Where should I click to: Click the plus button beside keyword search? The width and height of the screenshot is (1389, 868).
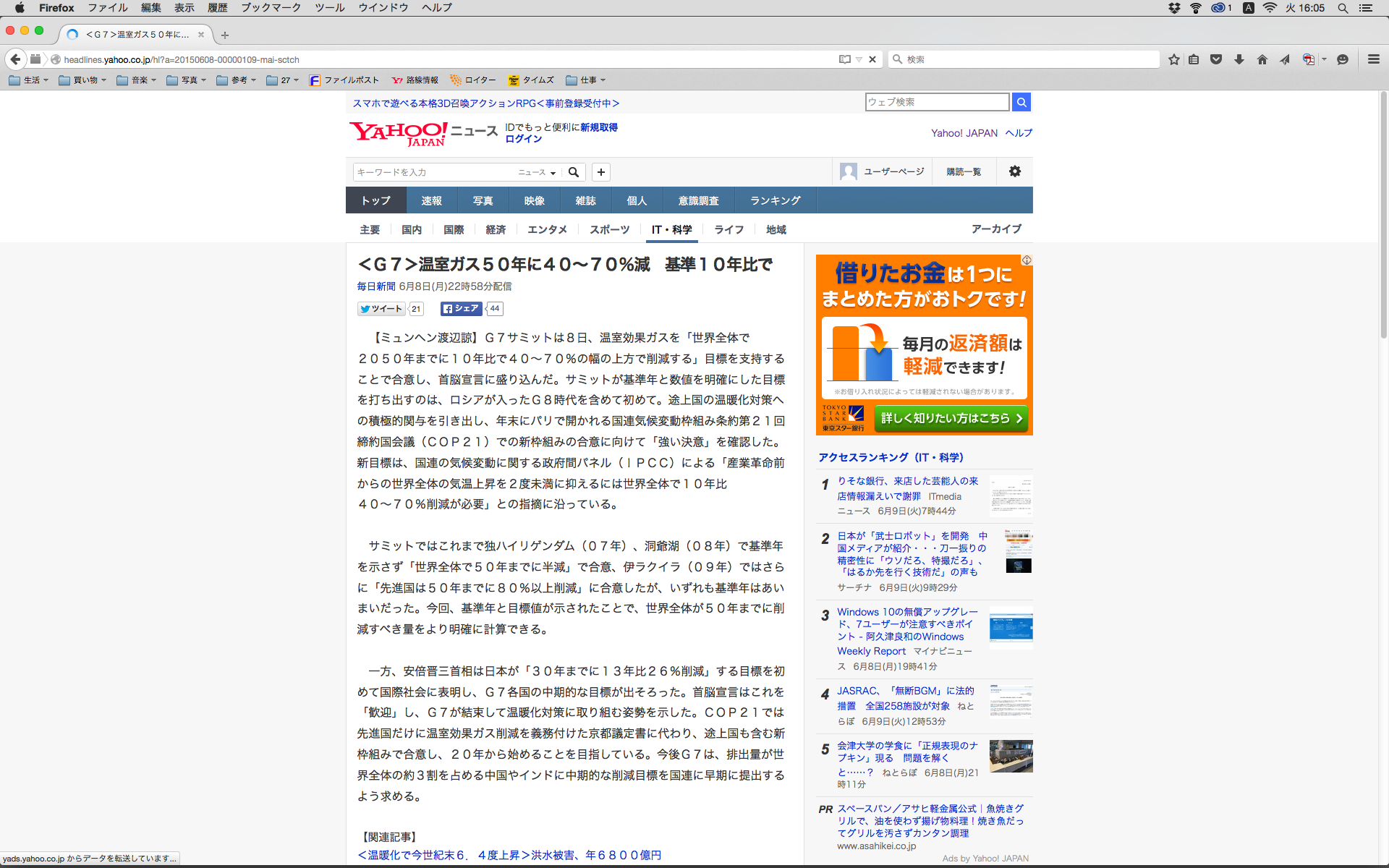(600, 172)
